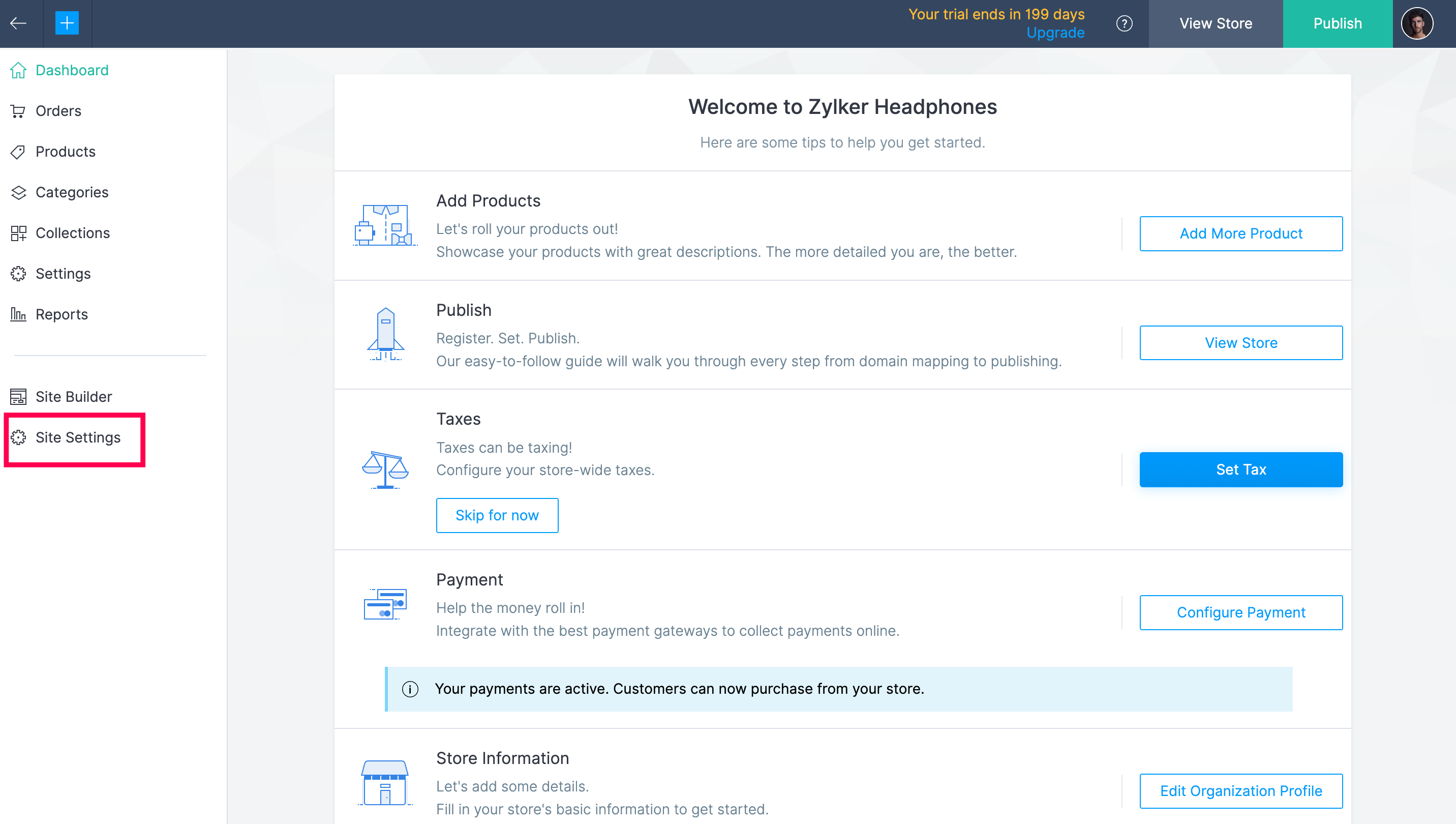Click the back arrow icon
Viewport: 1456px width, 824px height.
(x=19, y=23)
